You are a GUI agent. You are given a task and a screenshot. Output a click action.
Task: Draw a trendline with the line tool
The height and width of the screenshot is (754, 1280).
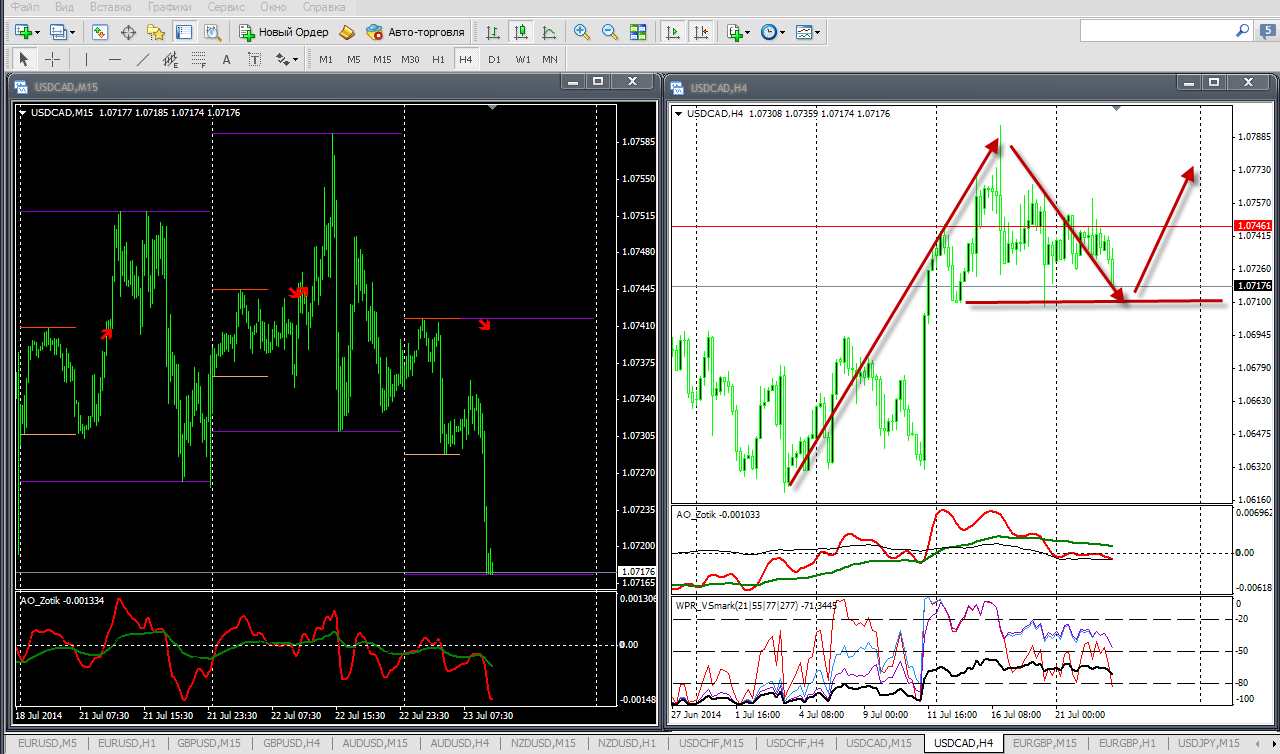143,59
